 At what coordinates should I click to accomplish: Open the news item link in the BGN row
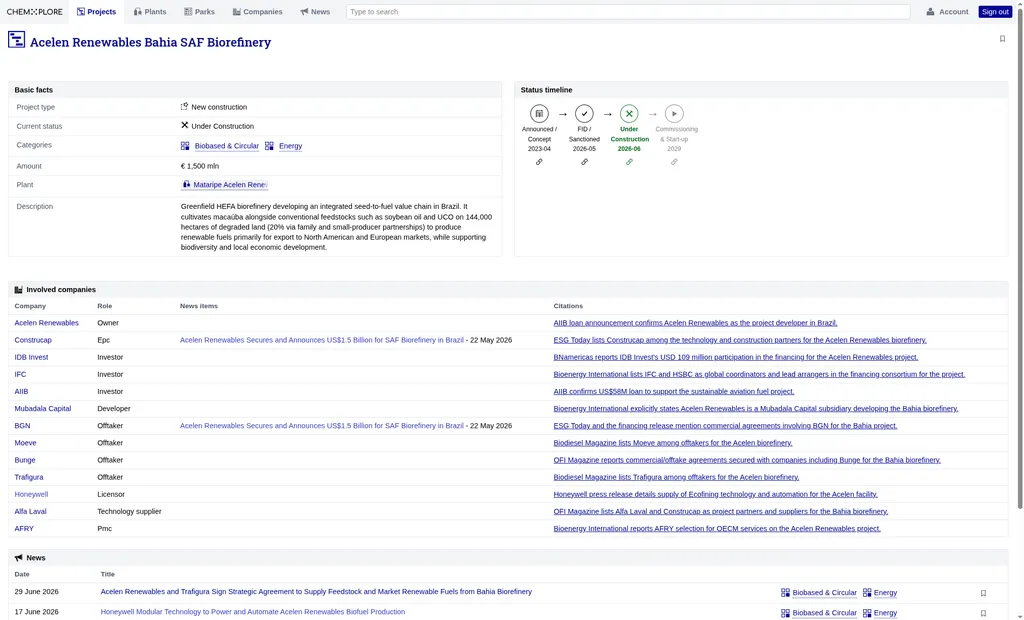pyautogui.click(x=321, y=425)
